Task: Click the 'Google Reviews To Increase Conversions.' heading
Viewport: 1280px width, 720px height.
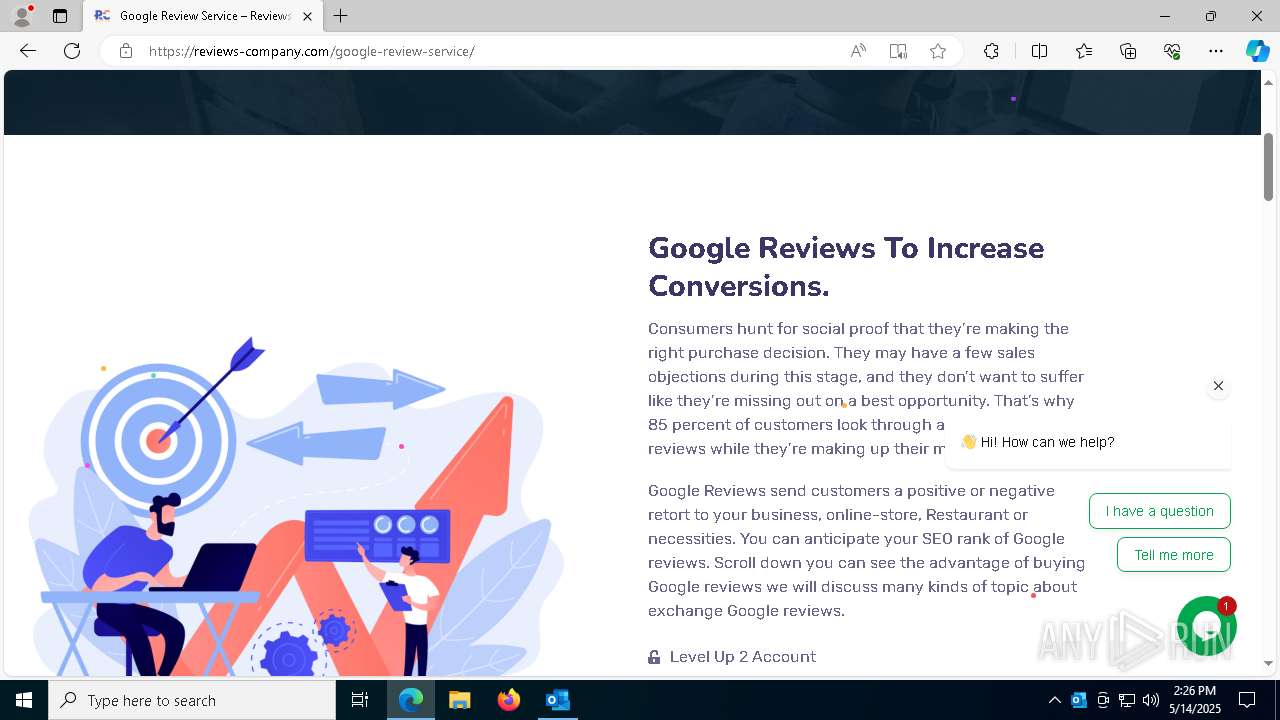Action: pos(846,267)
